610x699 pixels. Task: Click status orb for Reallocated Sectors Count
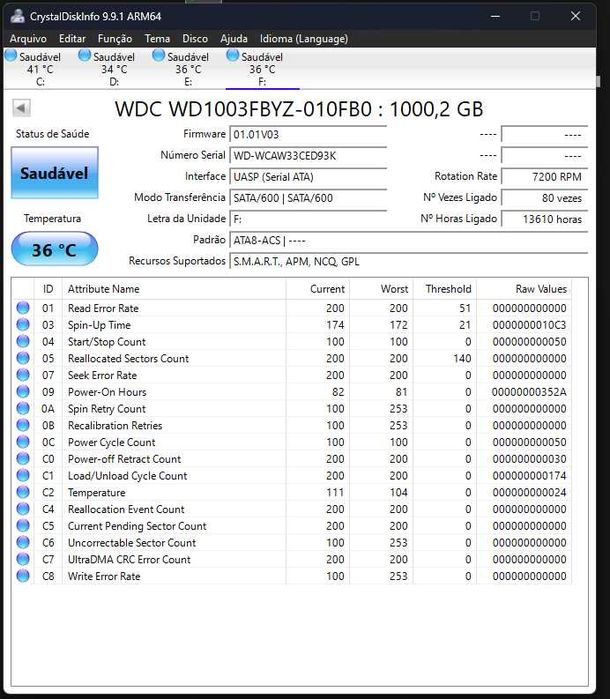(23, 358)
